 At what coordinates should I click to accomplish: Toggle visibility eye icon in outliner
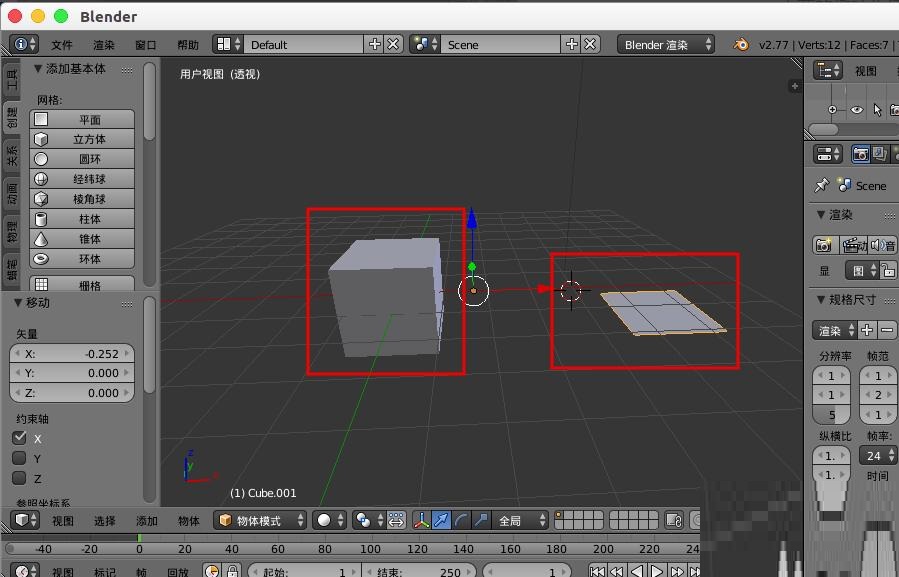pyautogui.click(x=857, y=110)
